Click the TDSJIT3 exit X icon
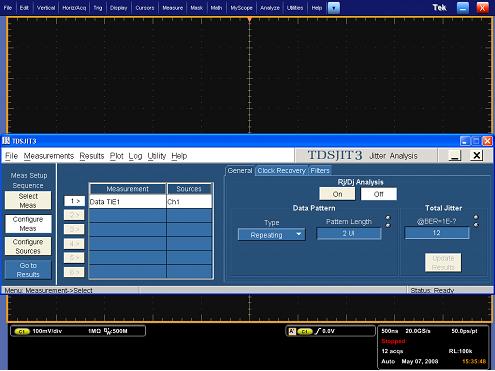Image resolution: width=495 pixels, height=371 pixels. [477, 155]
